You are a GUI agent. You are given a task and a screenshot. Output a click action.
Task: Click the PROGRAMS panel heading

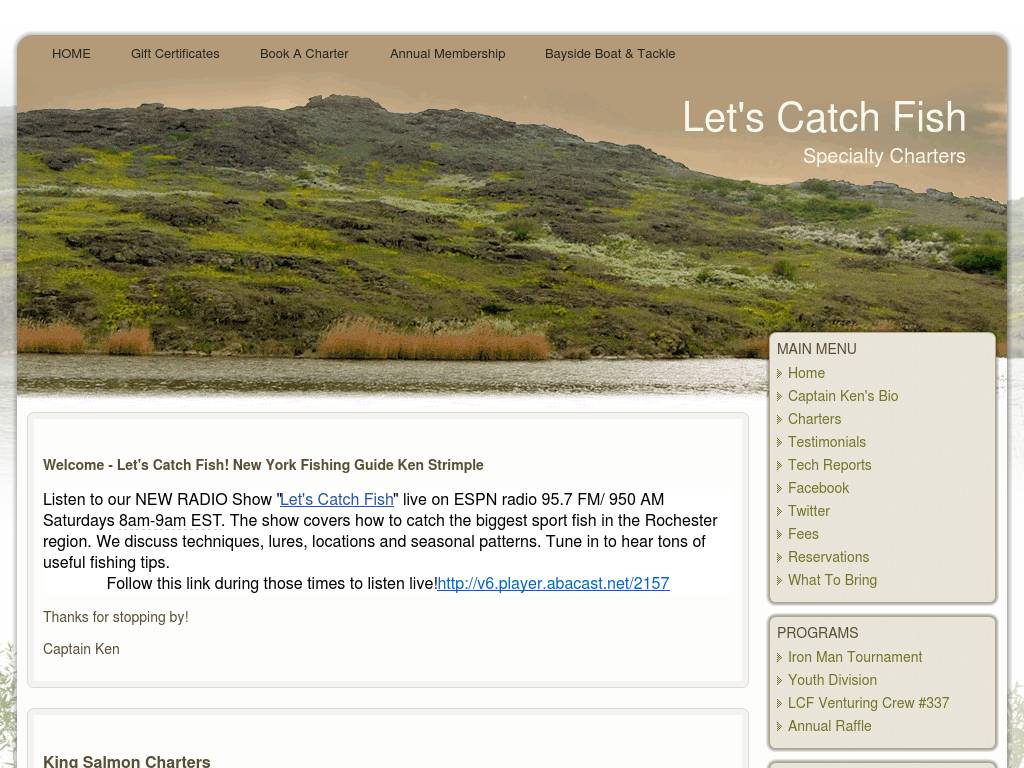click(818, 633)
